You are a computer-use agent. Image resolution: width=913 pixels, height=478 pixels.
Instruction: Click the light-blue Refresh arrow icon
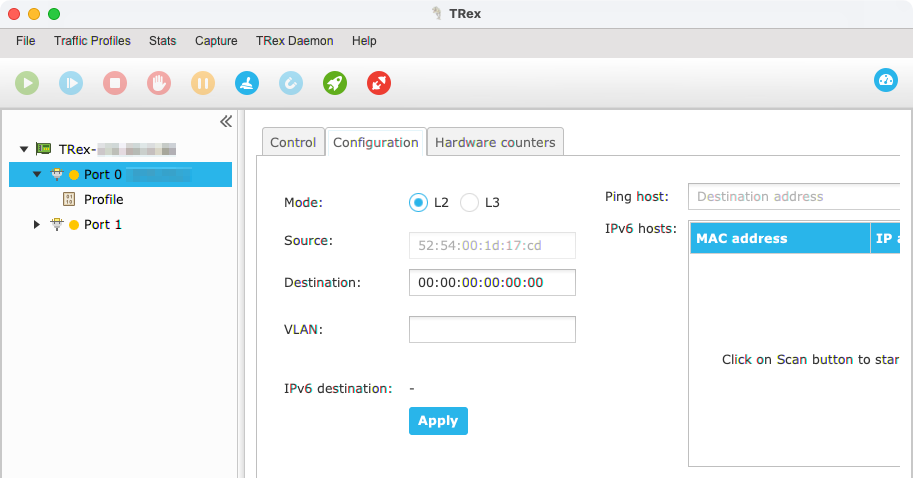pyautogui.click(x=291, y=83)
